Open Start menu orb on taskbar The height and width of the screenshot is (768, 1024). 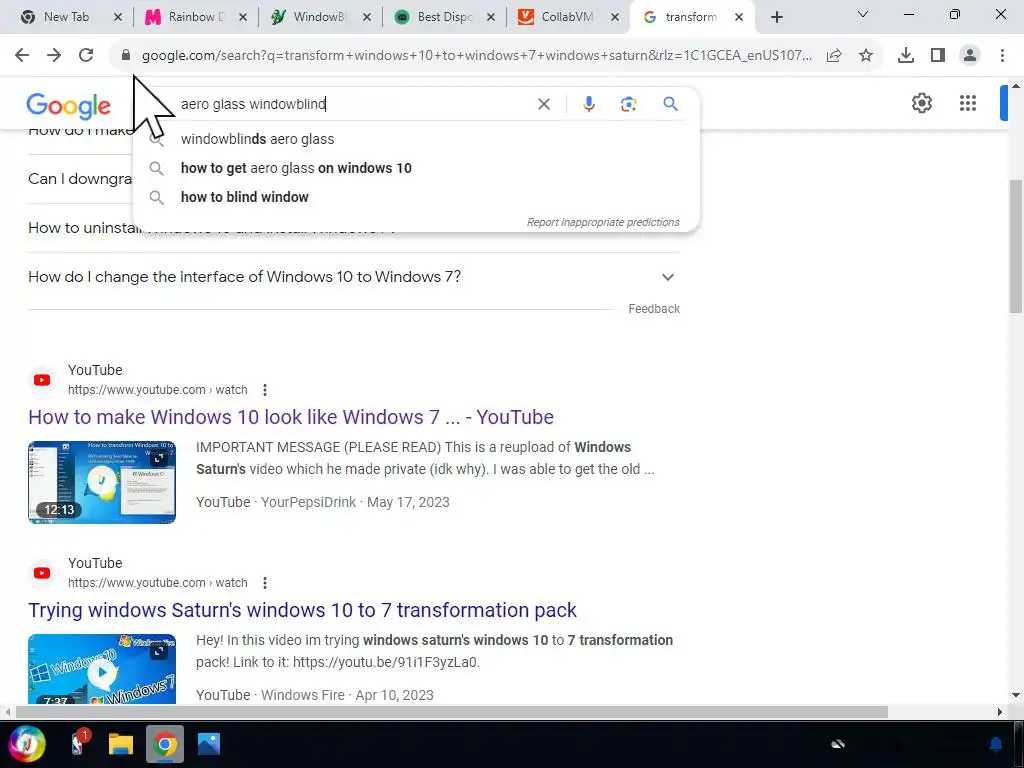click(x=27, y=744)
